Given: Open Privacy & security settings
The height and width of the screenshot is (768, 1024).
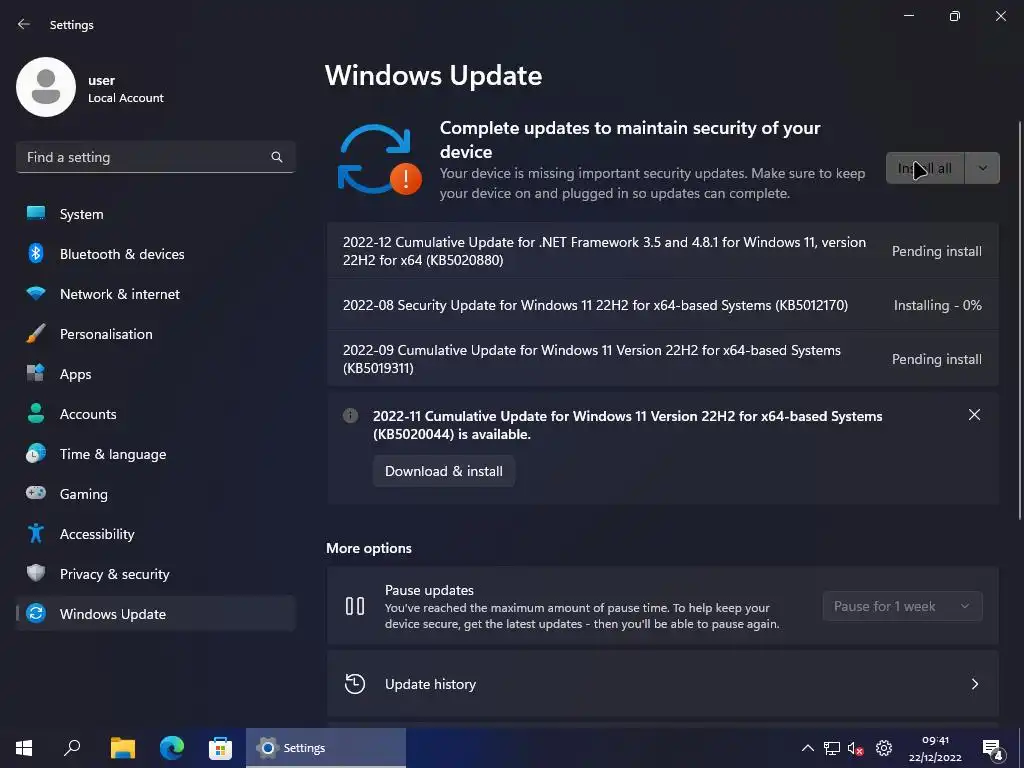Looking at the screenshot, I should click(156, 573).
